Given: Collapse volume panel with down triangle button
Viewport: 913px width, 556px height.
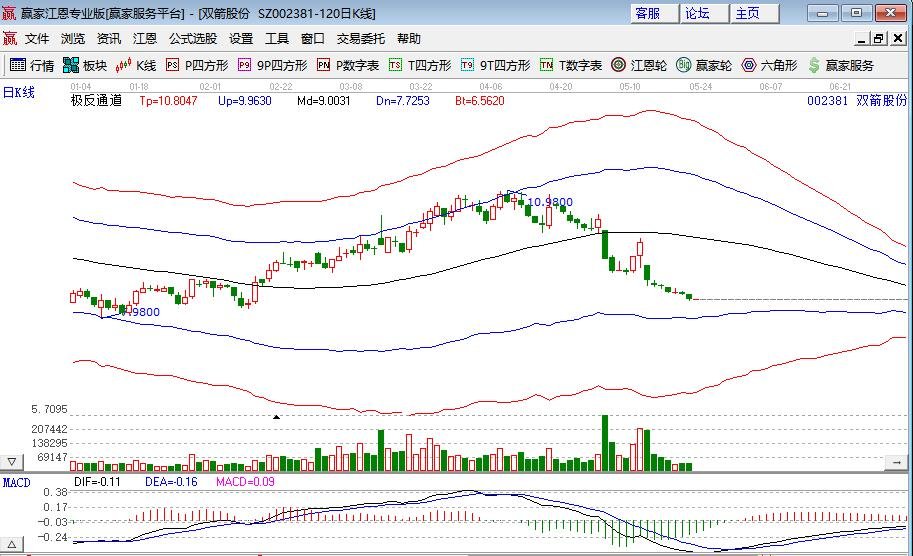Looking at the screenshot, I should tap(12, 462).
